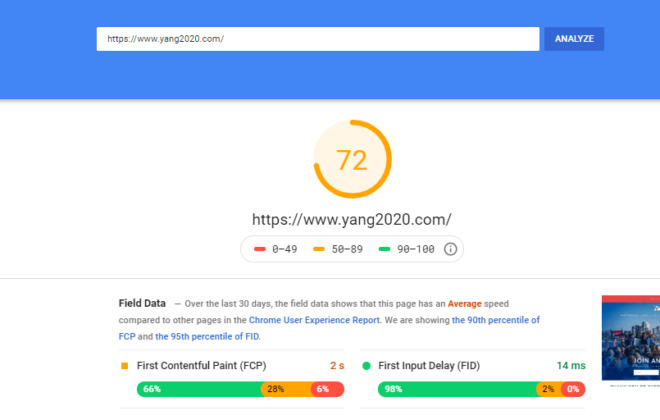
Task: Click the 66% green FCP bar segment
Action: pyautogui.click(x=200, y=389)
